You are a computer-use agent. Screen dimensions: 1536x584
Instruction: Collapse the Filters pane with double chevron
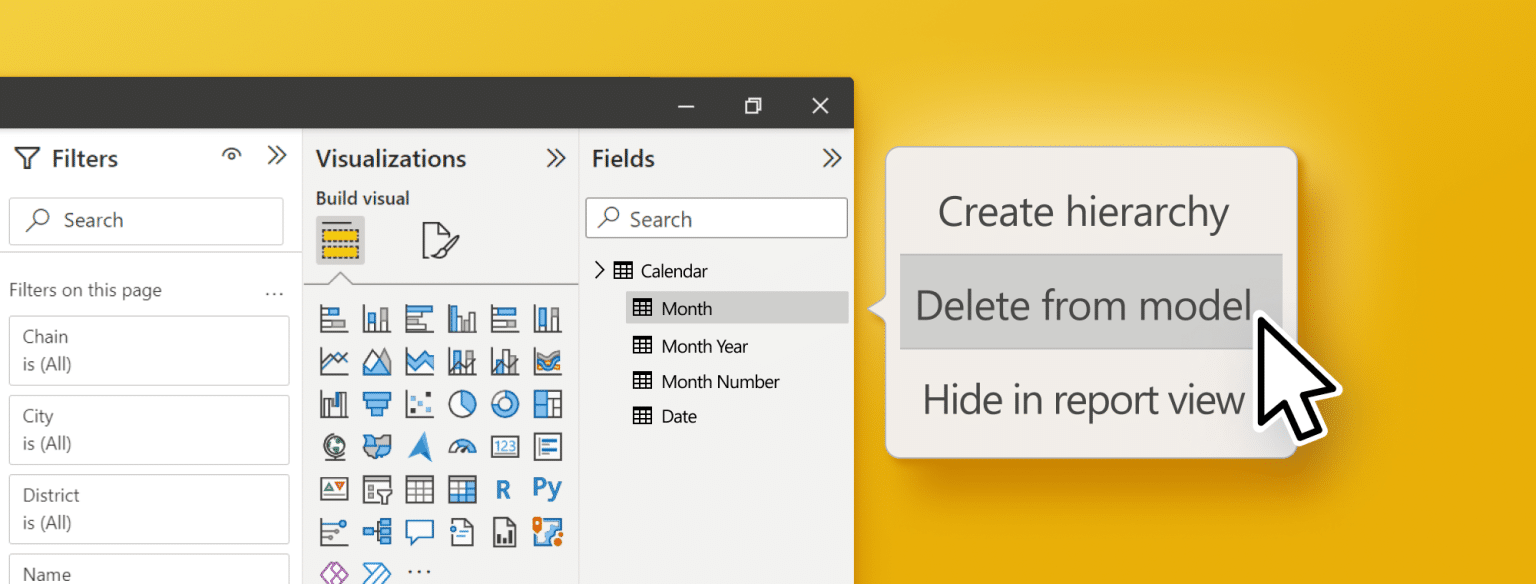coord(277,155)
